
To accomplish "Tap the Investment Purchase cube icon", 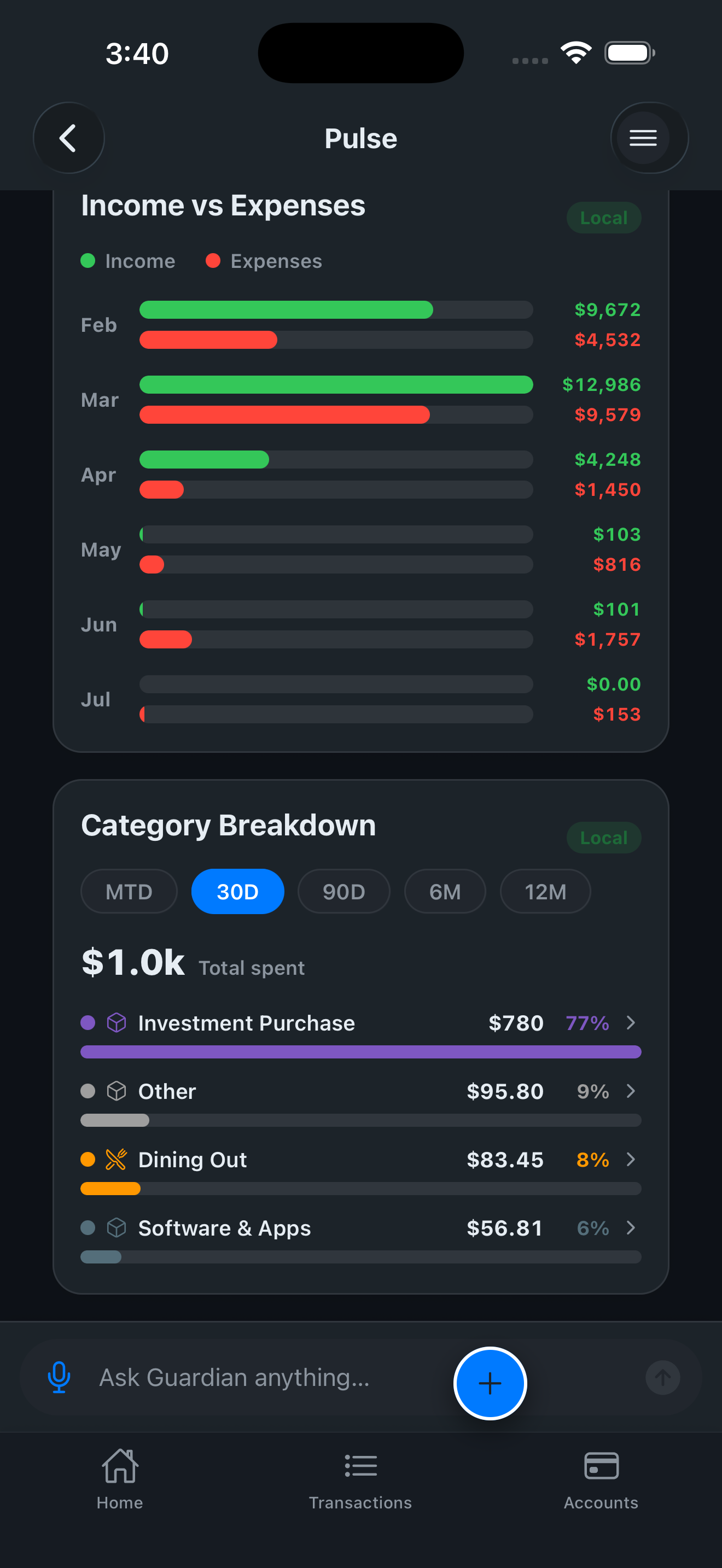I will (x=117, y=1022).
